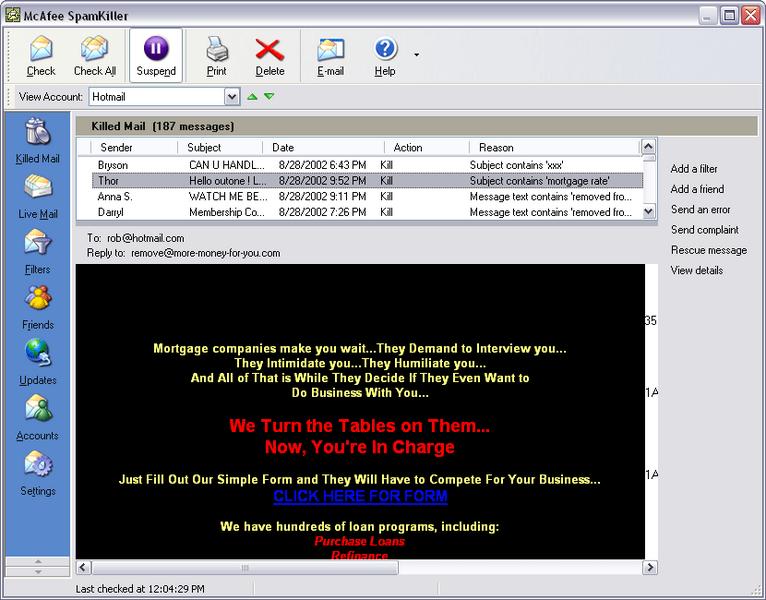Click preview pane scroll left arrow

coord(83,567)
